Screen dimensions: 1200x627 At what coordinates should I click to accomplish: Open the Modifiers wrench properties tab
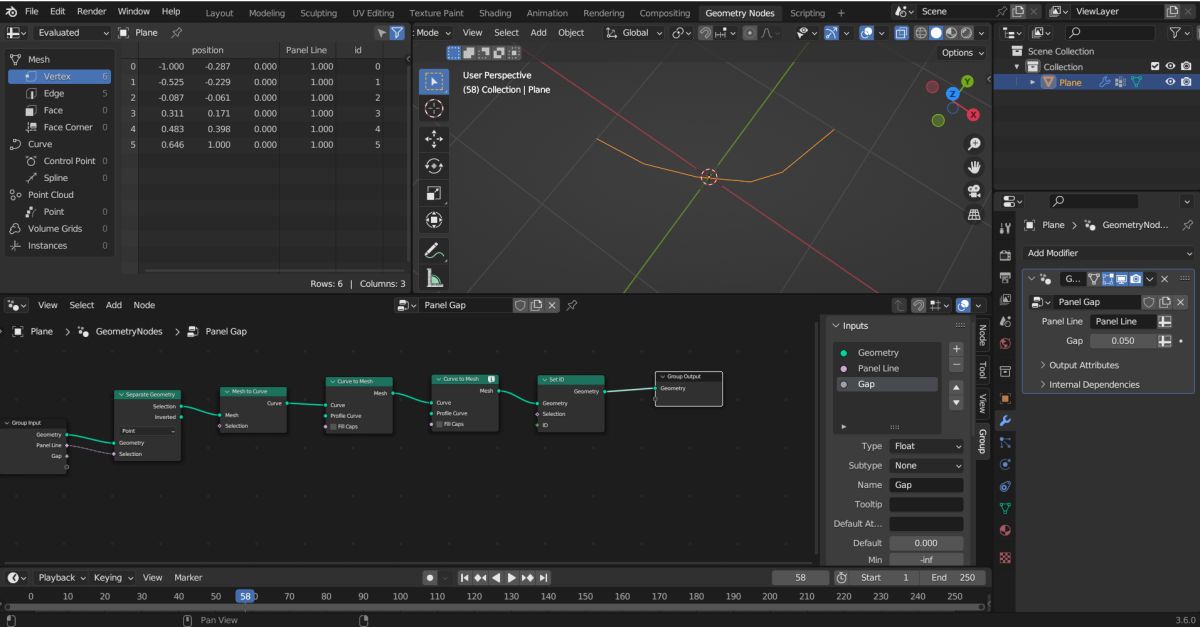[1005, 420]
